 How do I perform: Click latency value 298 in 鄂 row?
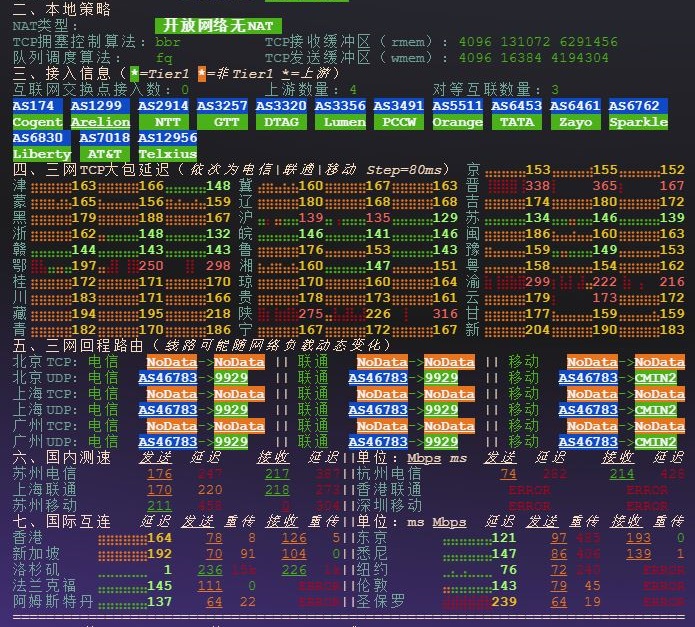pyautogui.click(x=218, y=266)
